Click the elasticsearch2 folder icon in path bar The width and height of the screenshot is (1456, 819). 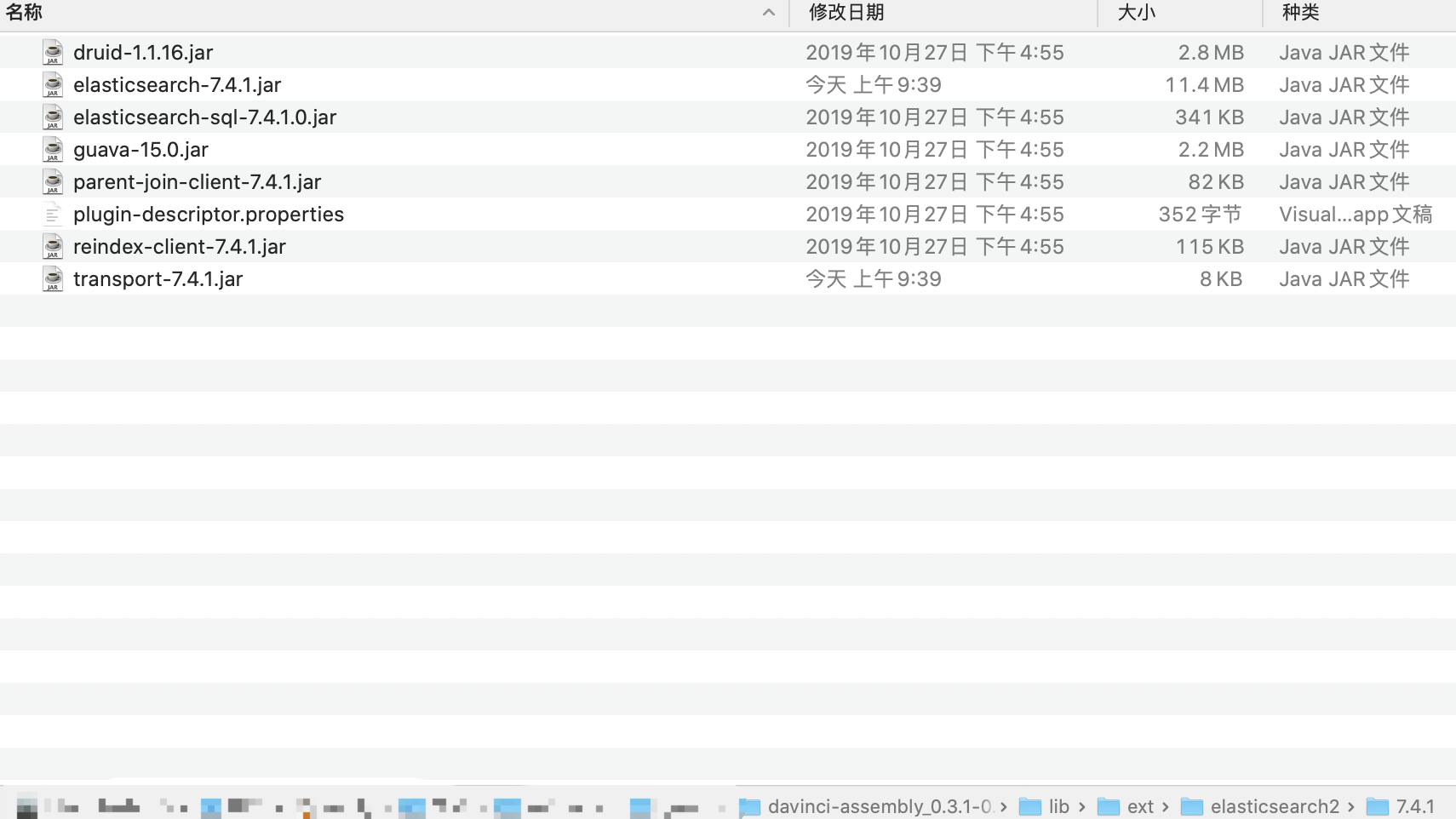(x=1190, y=806)
